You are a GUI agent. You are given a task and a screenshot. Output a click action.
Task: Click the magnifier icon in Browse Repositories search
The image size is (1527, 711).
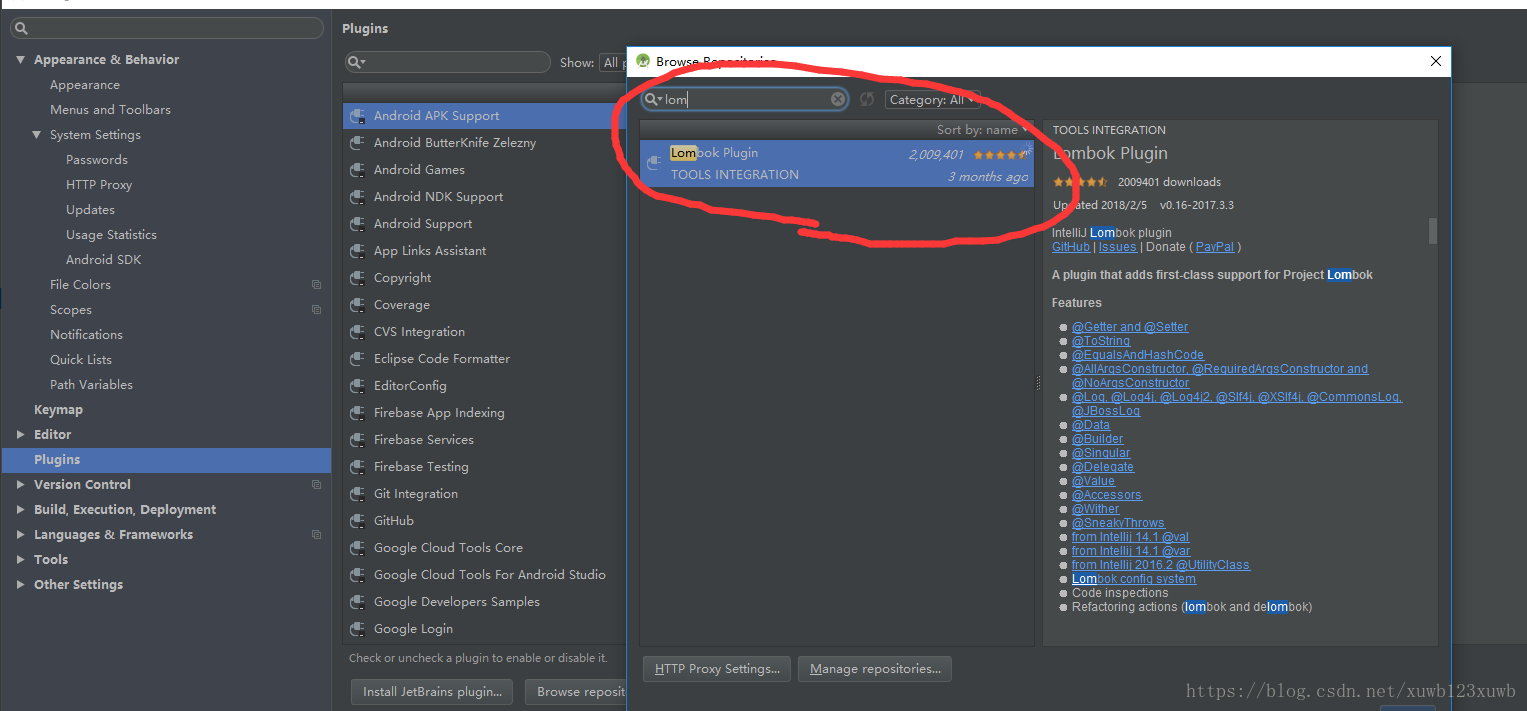pyautogui.click(x=653, y=99)
